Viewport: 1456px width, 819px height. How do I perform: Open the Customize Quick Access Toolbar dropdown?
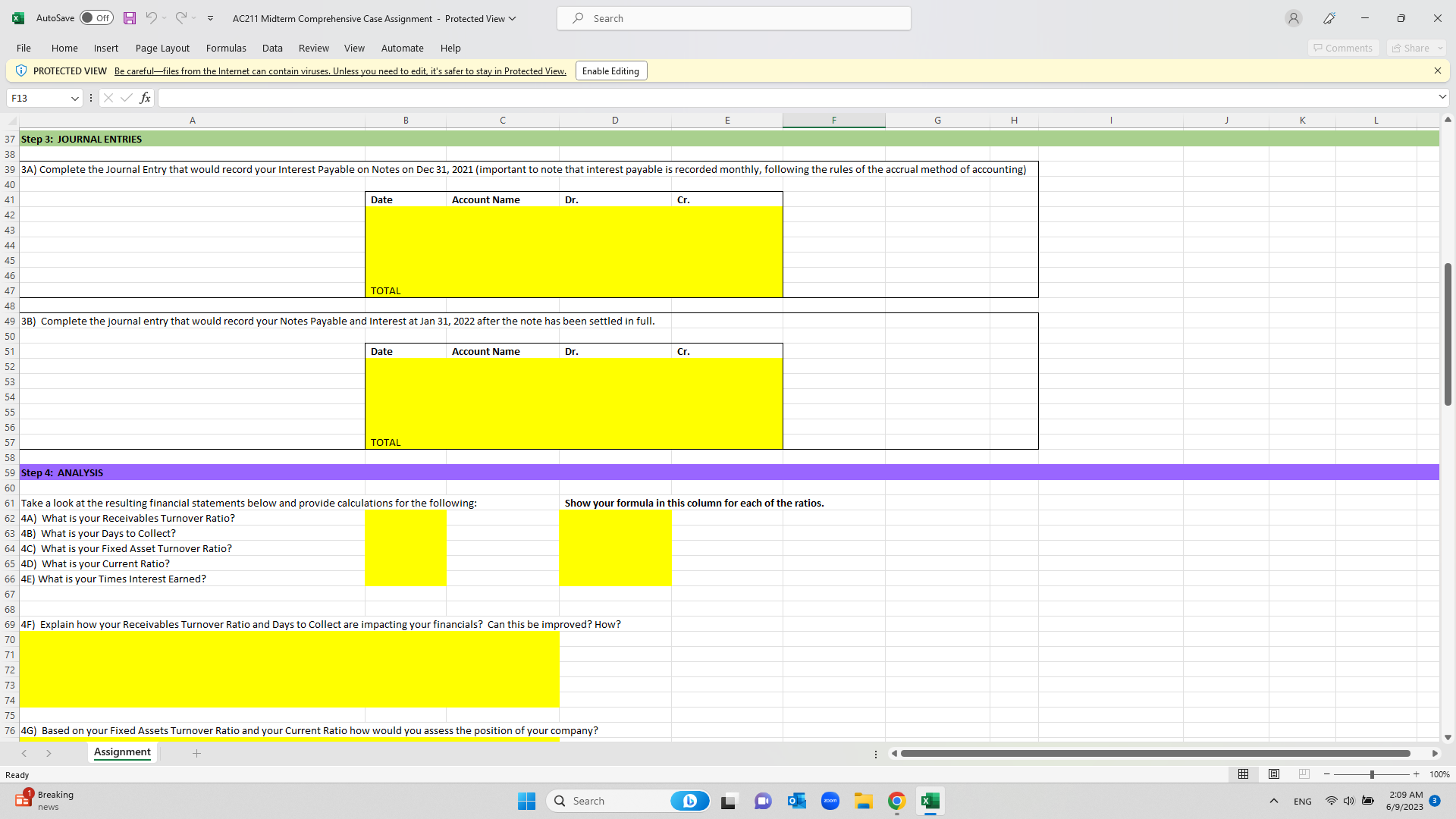click(x=211, y=18)
